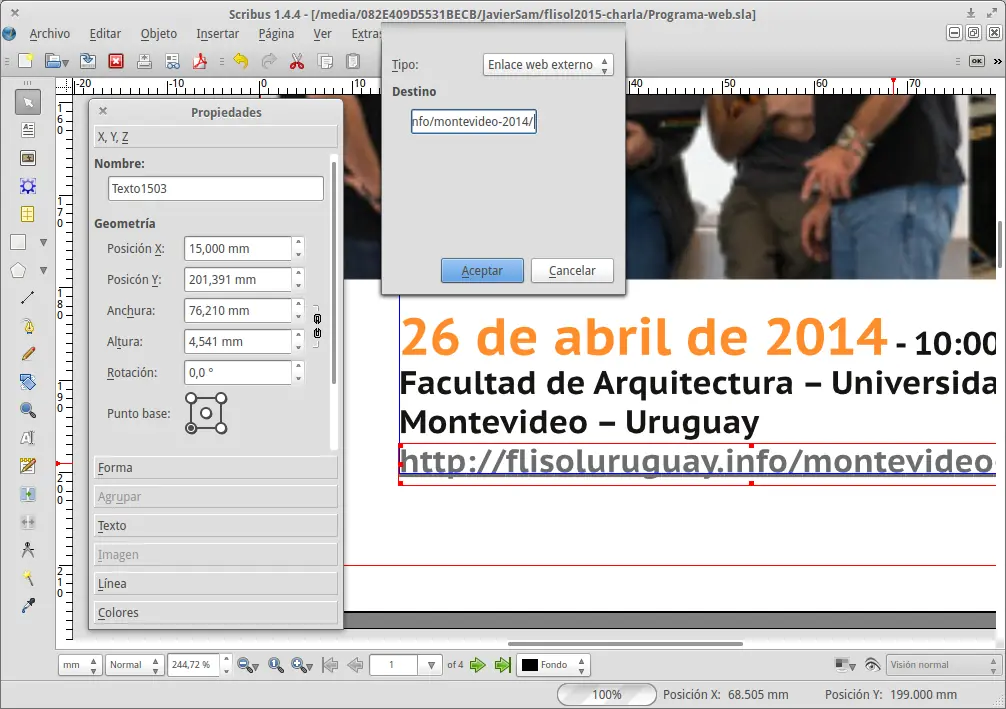1006x709 pixels.
Task: Choose the Insert Text Frame tool
Action: pos(28,130)
